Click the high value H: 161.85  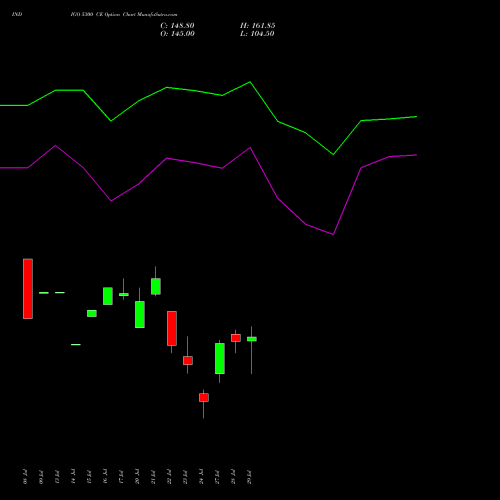(x=258, y=26)
